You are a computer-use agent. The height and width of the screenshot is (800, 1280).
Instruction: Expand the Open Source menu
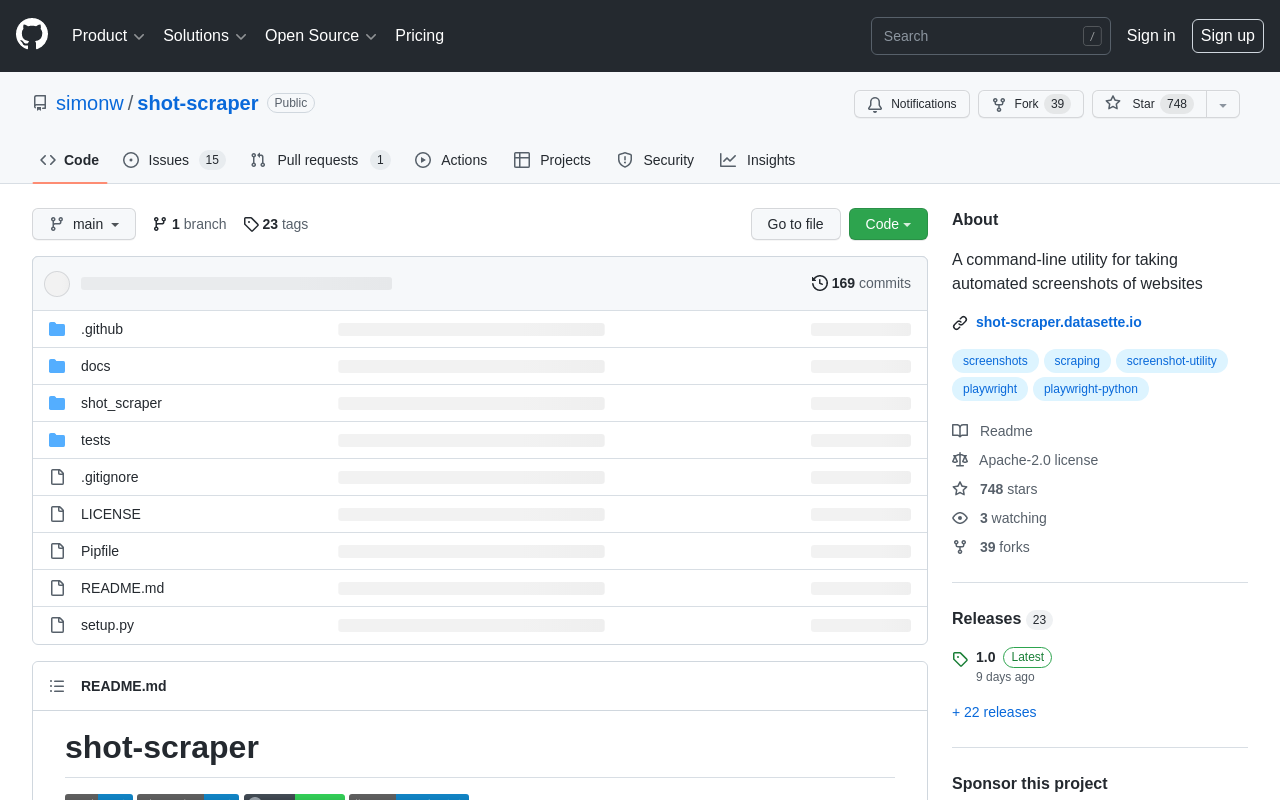pyautogui.click(x=321, y=36)
